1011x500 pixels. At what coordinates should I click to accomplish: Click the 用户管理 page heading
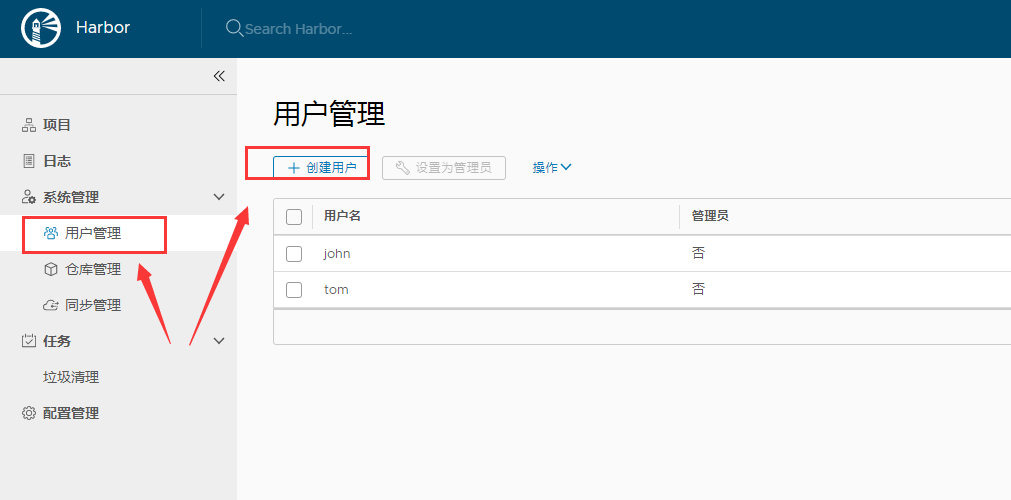[329, 115]
